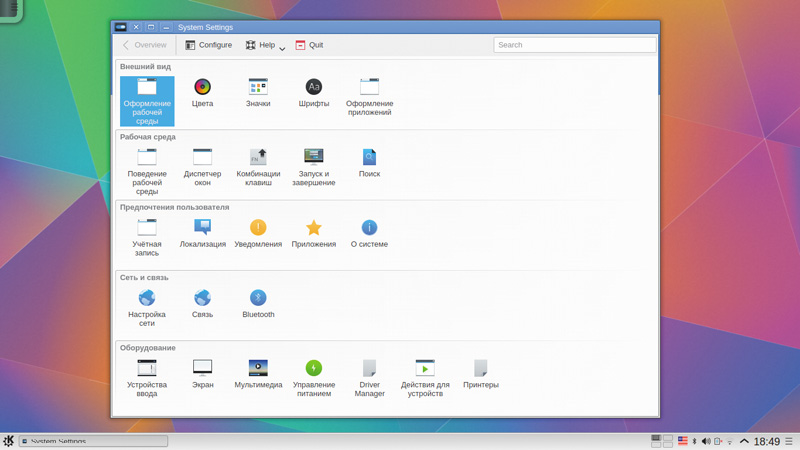The height and width of the screenshot is (450, 800).
Task: Open the panel toolbox menu button
Action: (789, 441)
